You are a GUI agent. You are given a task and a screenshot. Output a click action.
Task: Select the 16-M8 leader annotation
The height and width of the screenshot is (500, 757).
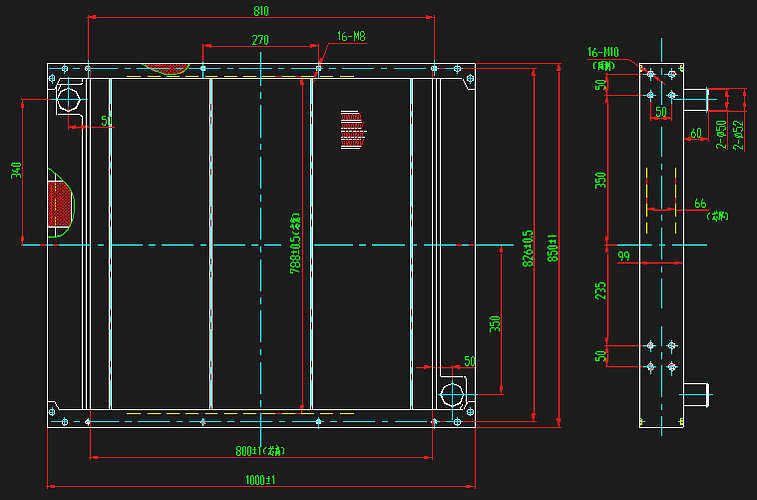(x=351, y=37)
